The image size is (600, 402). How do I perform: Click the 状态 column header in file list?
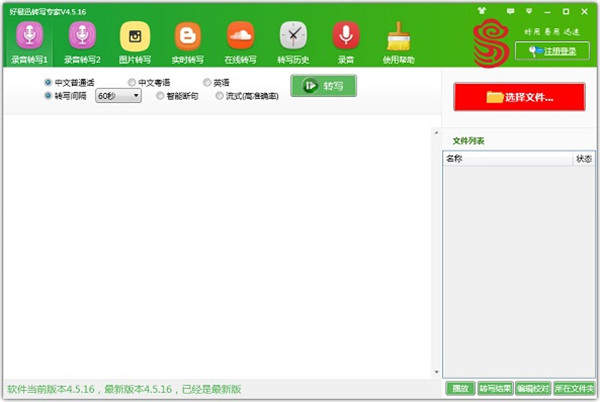[584, 158]
